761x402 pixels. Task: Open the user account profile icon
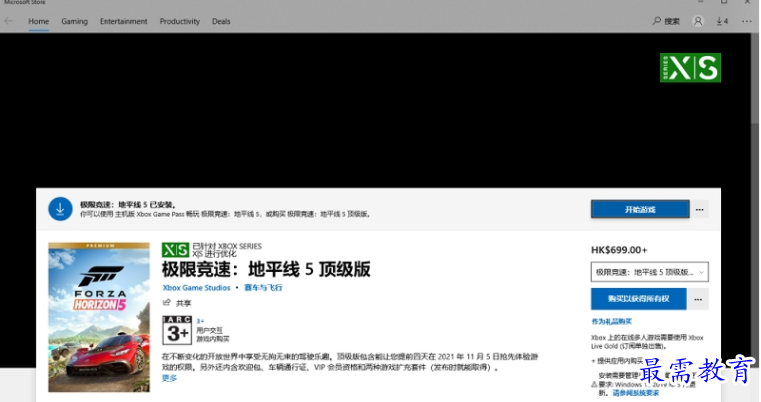(698, 21)
